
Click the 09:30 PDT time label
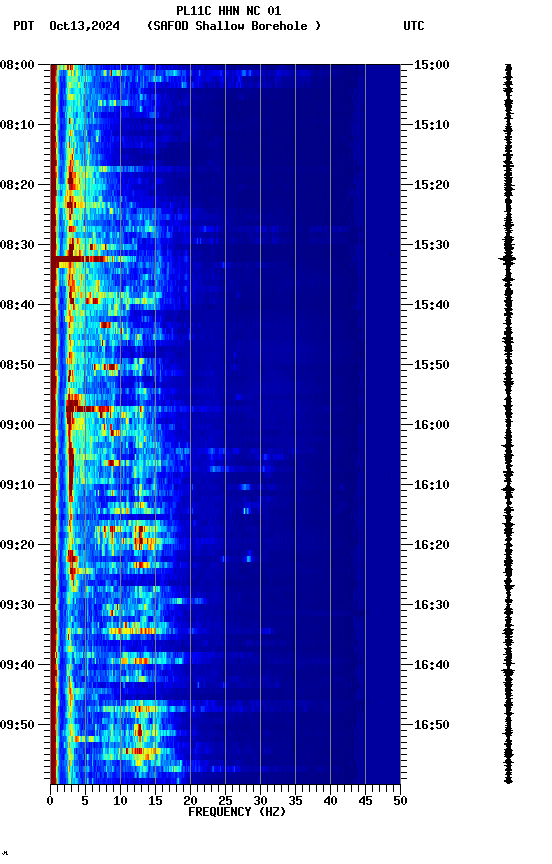[x=17, y=605]
